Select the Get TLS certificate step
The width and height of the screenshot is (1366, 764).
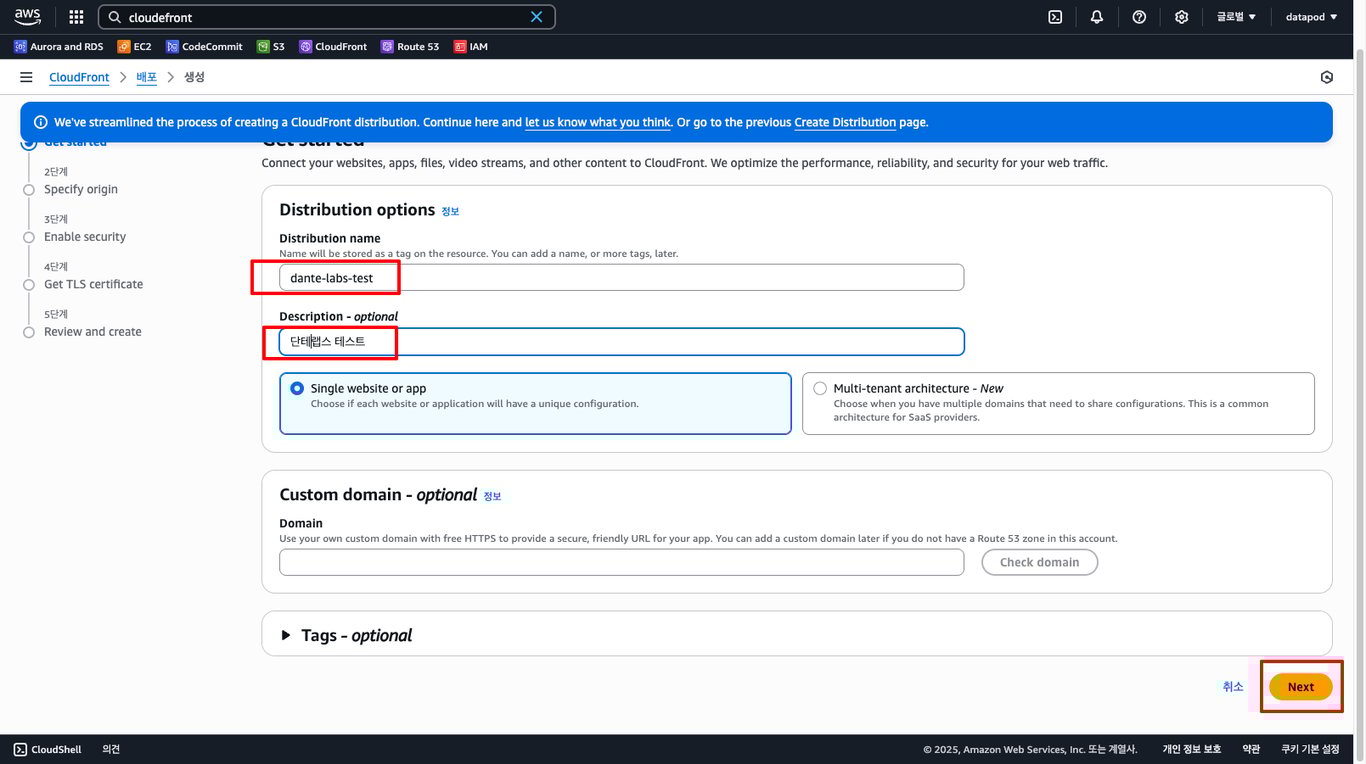[93, 284]
